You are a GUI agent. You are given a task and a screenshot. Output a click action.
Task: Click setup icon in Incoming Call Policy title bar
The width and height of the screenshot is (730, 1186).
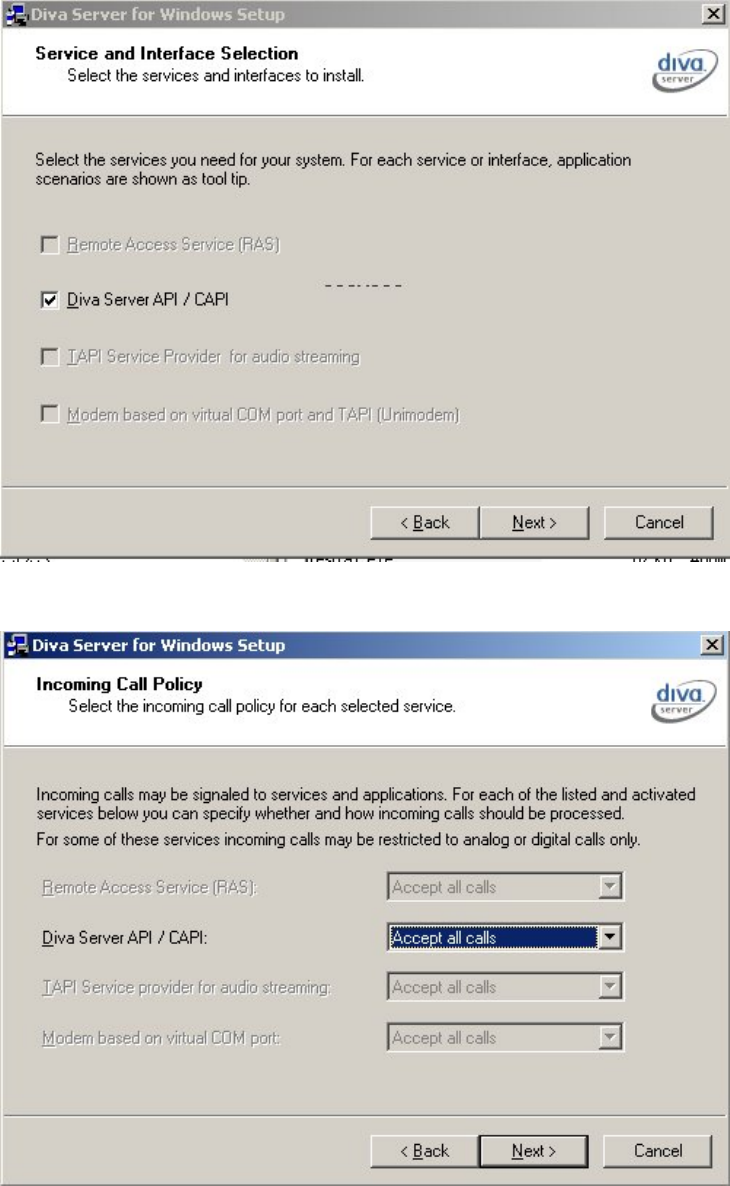click(x=17, y=645)
